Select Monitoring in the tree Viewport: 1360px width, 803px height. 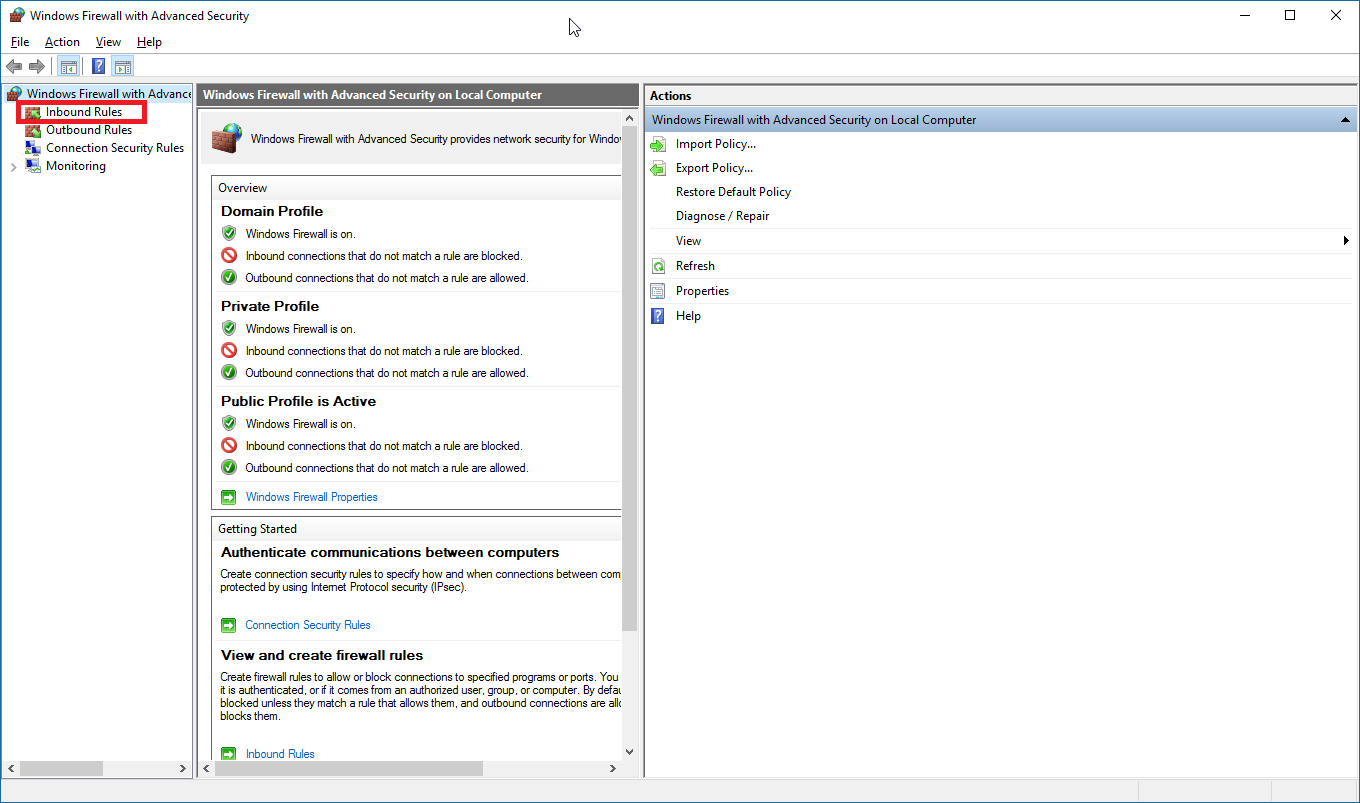point(76,166)
